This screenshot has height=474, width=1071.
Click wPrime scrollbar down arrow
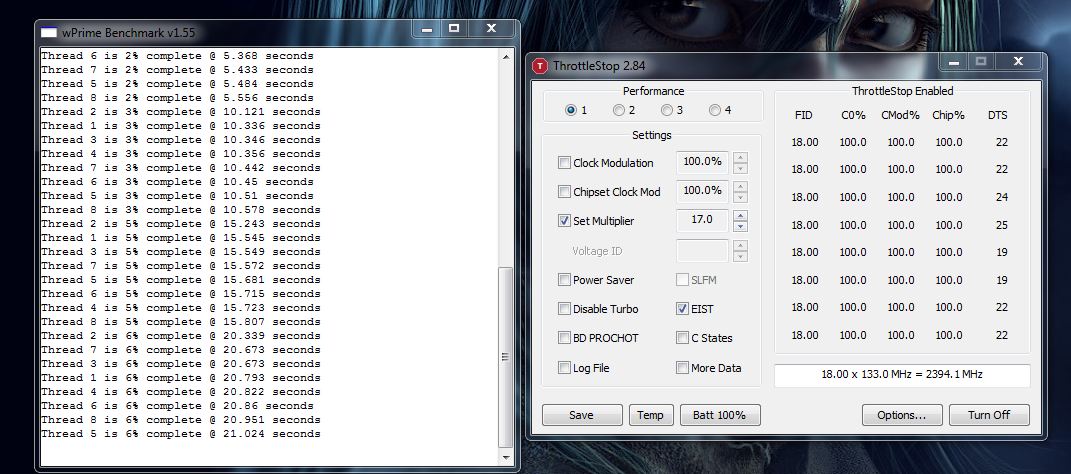coord(506,457)
